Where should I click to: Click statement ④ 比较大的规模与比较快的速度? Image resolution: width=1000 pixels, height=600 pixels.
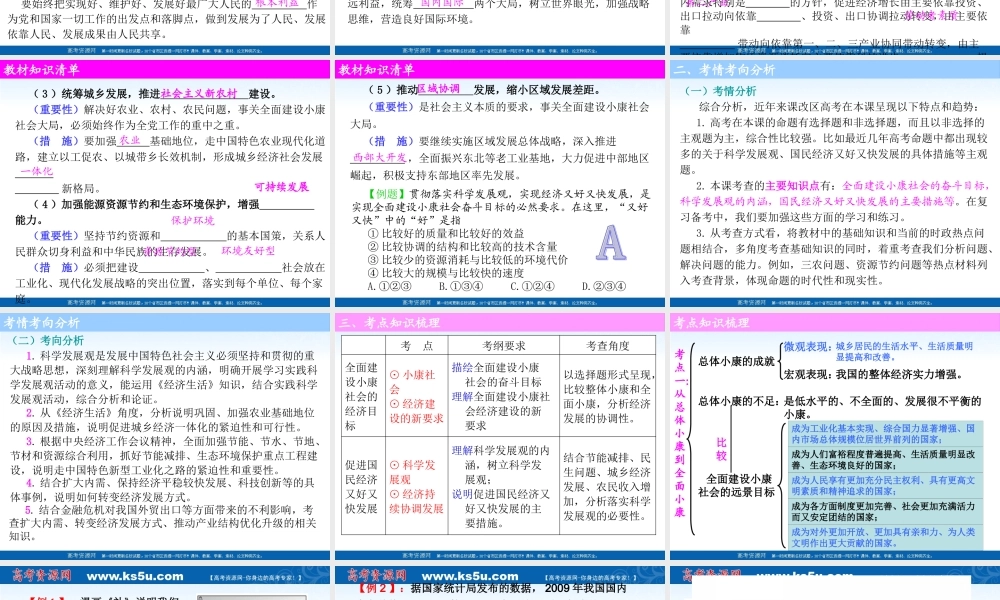(x=446, y=273)
